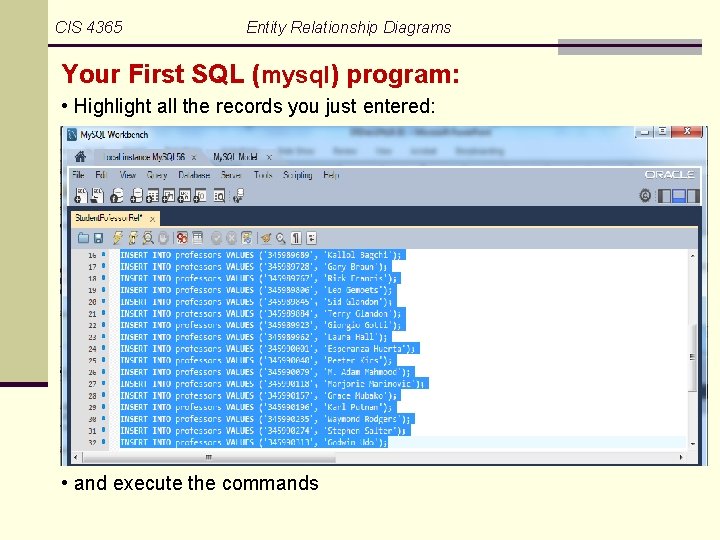The width and height of the screenshot is (720, 540).
Task: Click line 24 containing 'Esperanza Huerta'
Action: click(270, 349)
